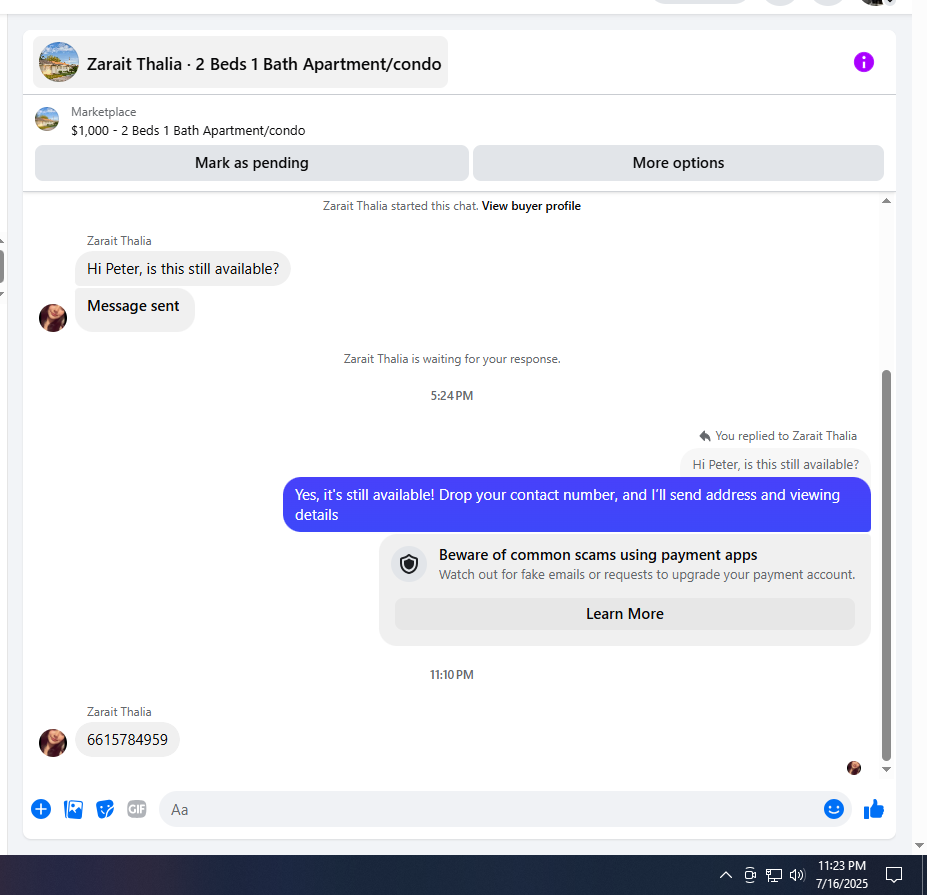Choose a sticker icon
Screen dimensions: 927x895
(x=105, y=809)
